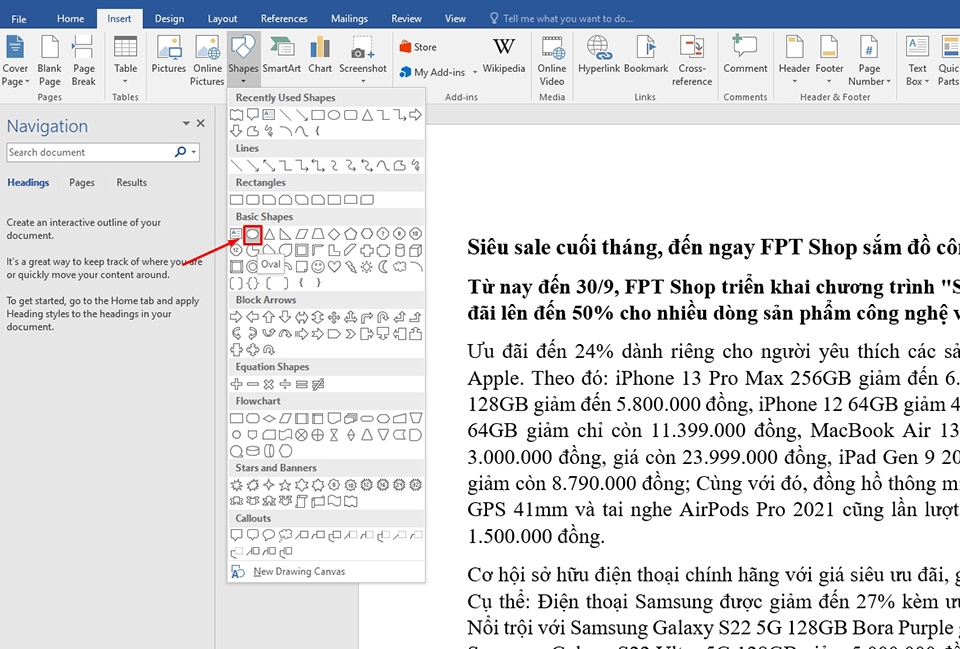
Task: Expand the My Add-ins dropdown arrow
Action: point(474,72)
